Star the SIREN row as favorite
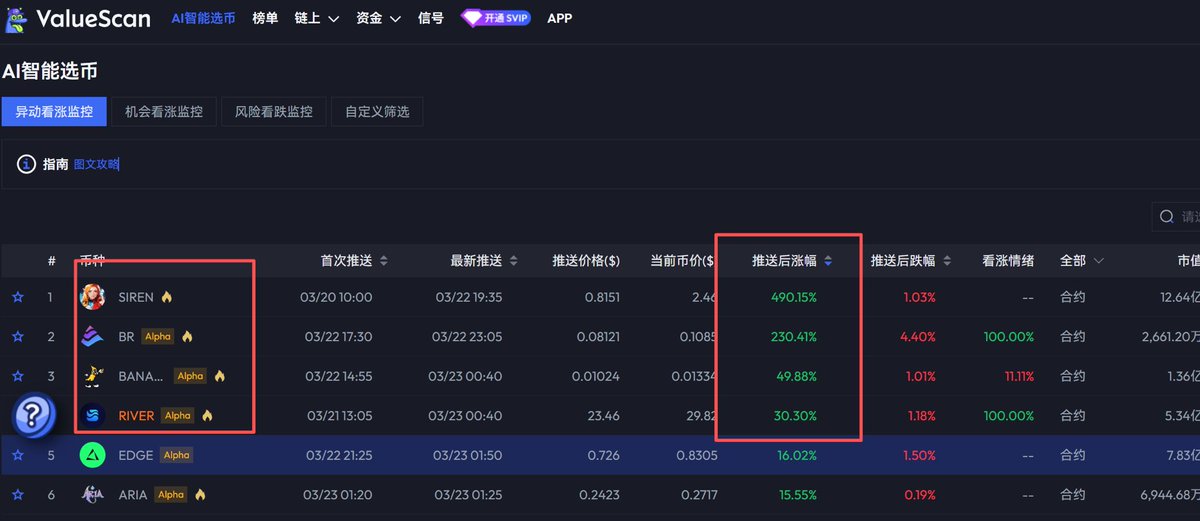This screenshot has height=521, width=1200. point(17,297)
